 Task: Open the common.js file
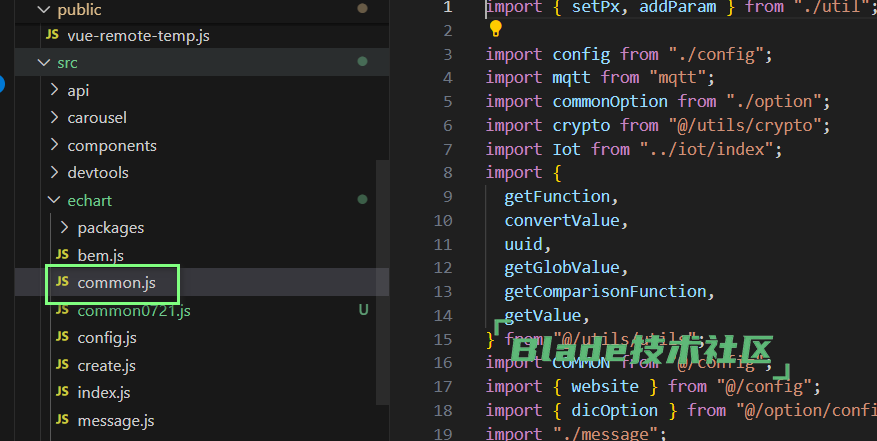click(x=116, y=283)
